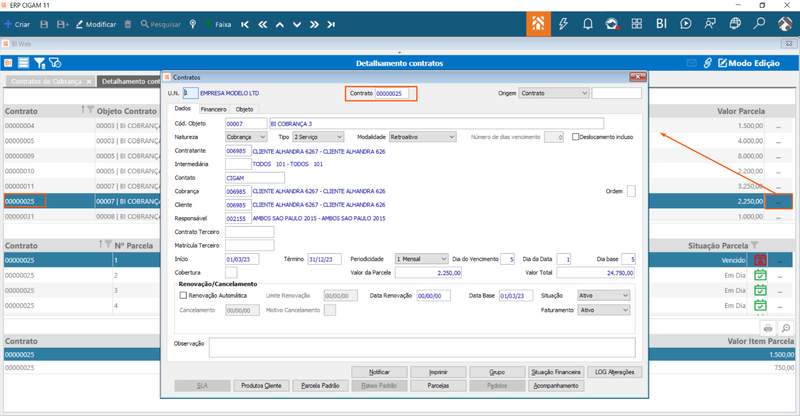Open the Objeto tab
Screen dimensions: 800x416
tap(244, 109)
